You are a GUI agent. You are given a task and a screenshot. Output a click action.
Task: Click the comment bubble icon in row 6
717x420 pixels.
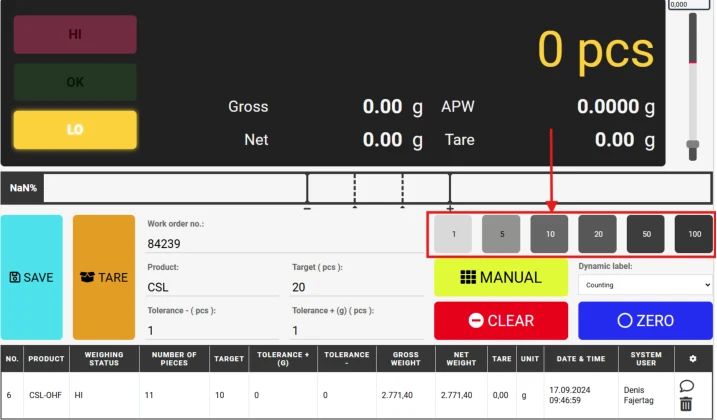(686, 386)
